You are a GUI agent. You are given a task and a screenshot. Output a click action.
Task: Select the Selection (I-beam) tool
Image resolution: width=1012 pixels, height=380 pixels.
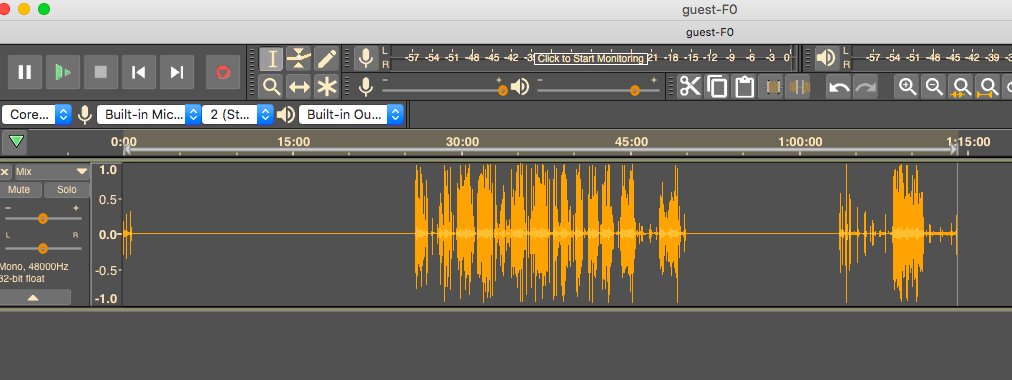(272, 59)
